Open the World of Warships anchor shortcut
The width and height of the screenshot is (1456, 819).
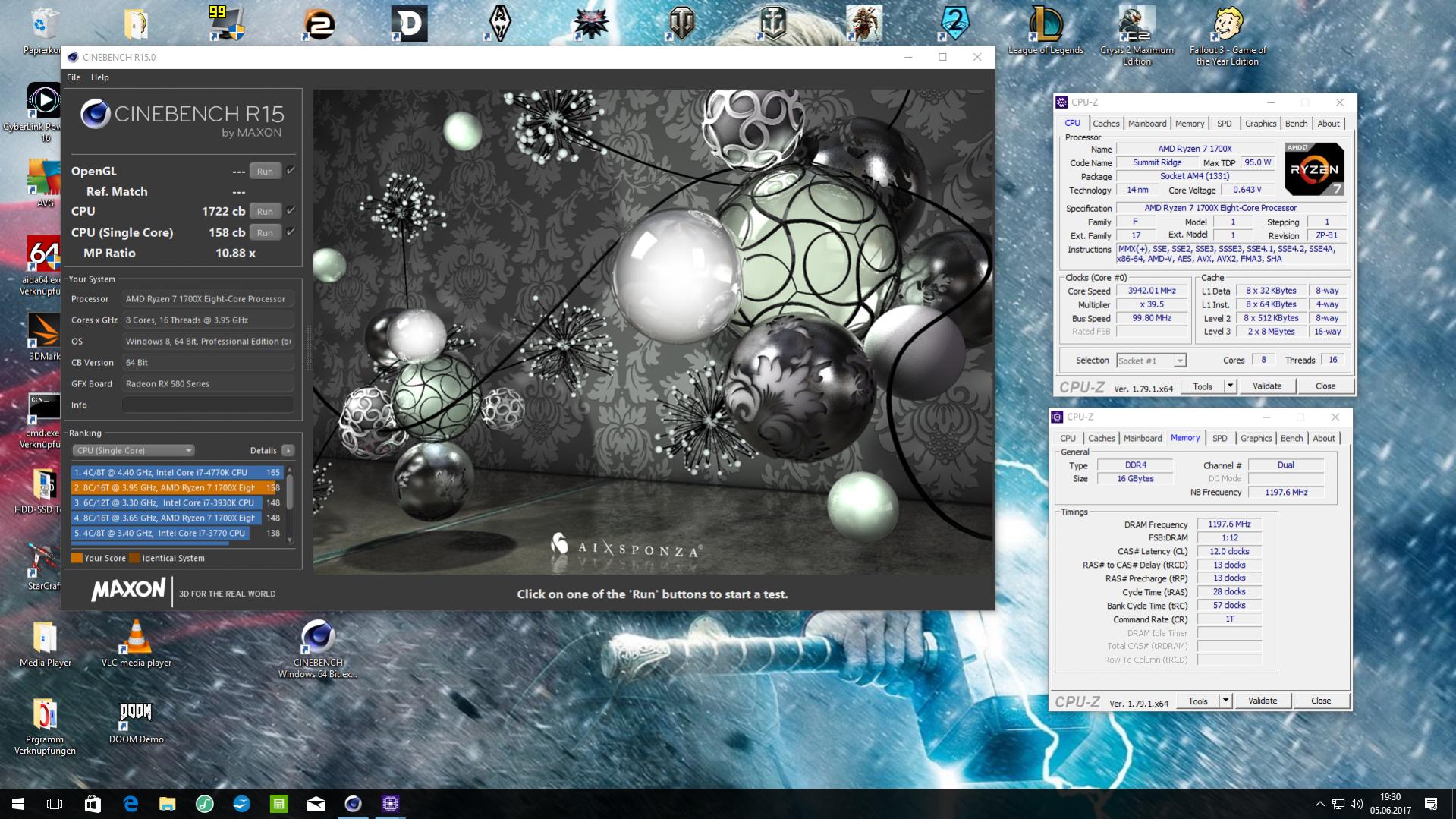[773, 24]
